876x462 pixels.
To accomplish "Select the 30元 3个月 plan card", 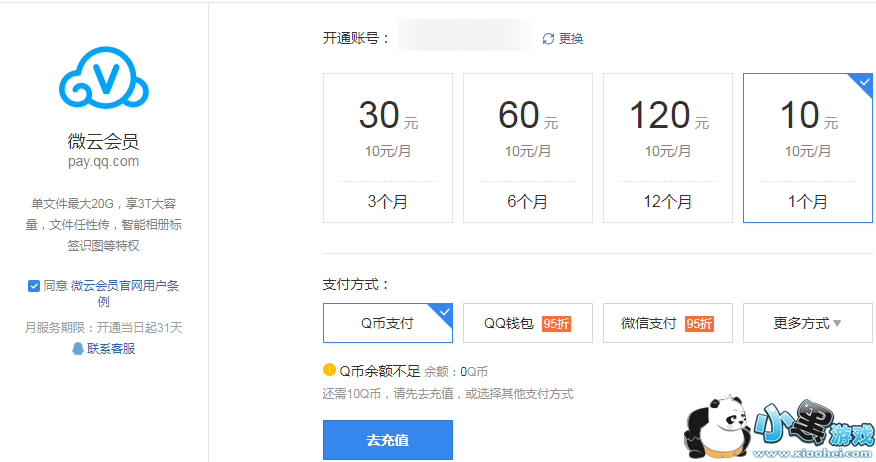I will coord(388,148).
